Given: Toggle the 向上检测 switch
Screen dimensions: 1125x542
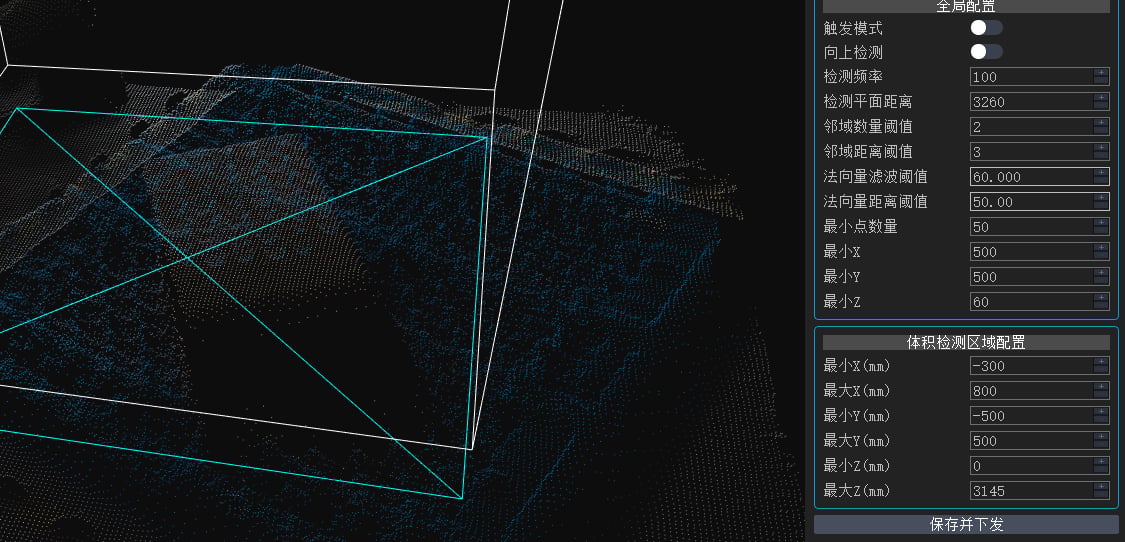Looking at the screenshot, I should pos(987,52).
